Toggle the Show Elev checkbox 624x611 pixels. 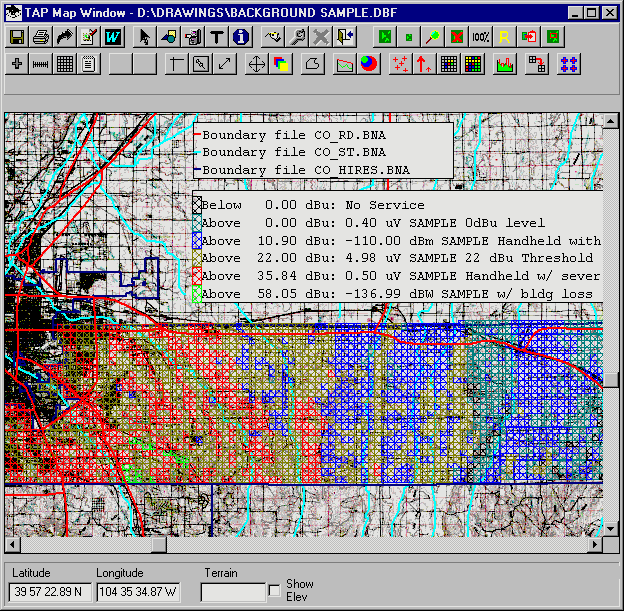pyautogui.click(x=275, y=590)
